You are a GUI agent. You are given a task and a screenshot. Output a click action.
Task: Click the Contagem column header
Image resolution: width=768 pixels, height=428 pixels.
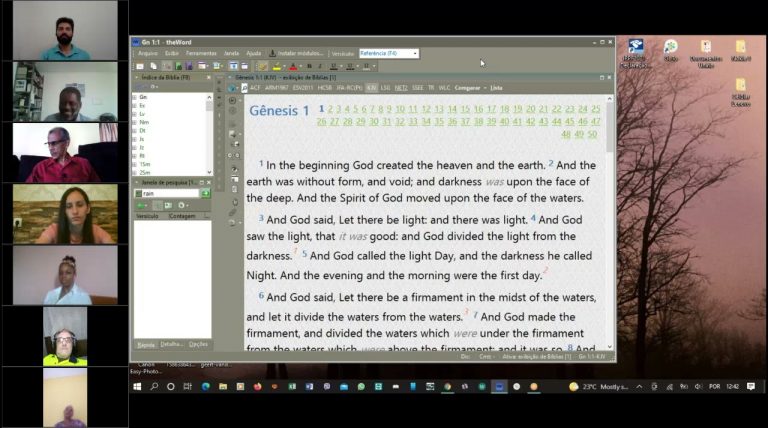click(182, 216)
